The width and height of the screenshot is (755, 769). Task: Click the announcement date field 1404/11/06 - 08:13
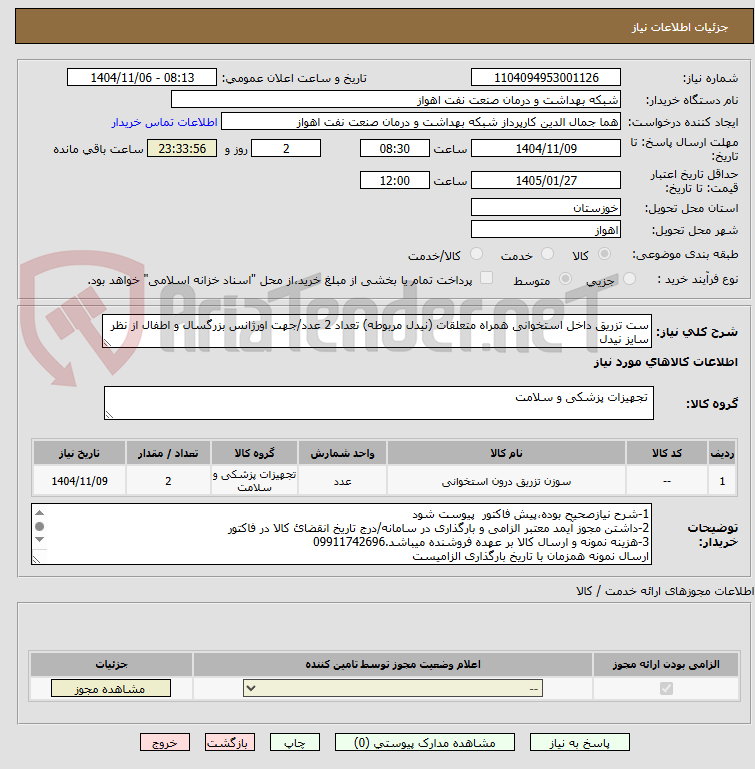142,77
